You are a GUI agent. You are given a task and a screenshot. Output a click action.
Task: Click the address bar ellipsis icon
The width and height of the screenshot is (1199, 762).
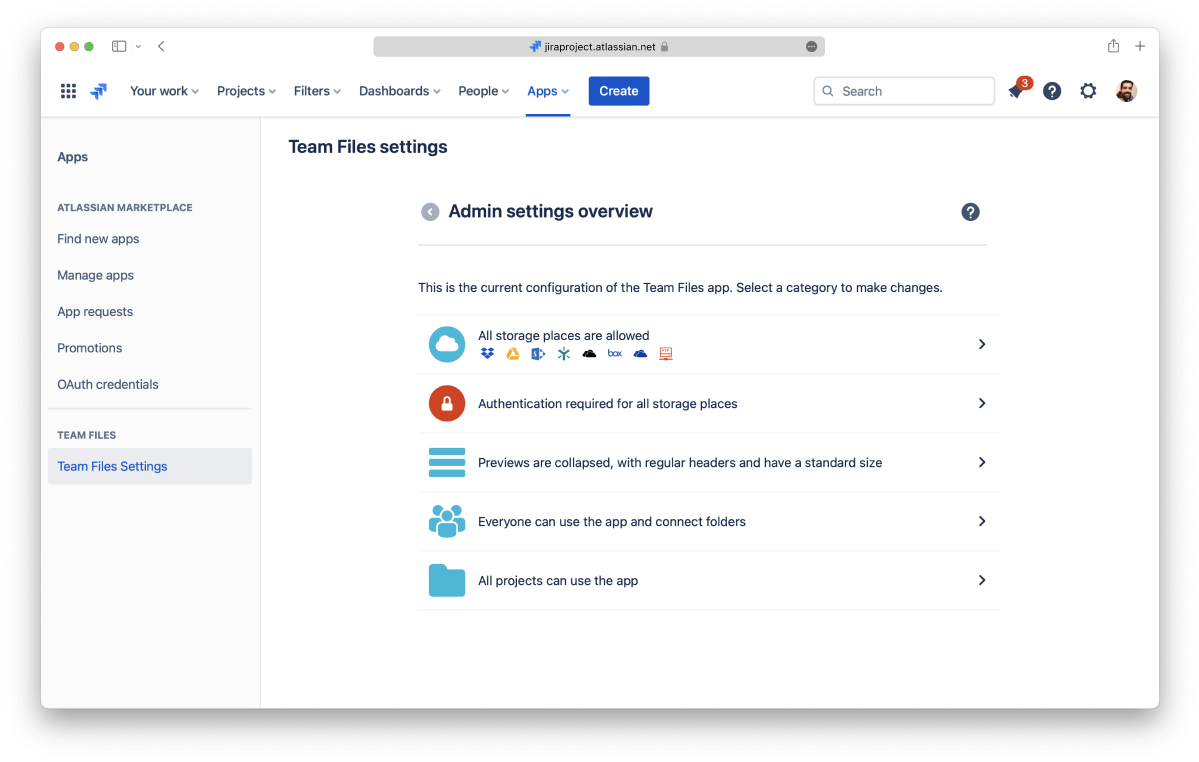click(811, 47)
